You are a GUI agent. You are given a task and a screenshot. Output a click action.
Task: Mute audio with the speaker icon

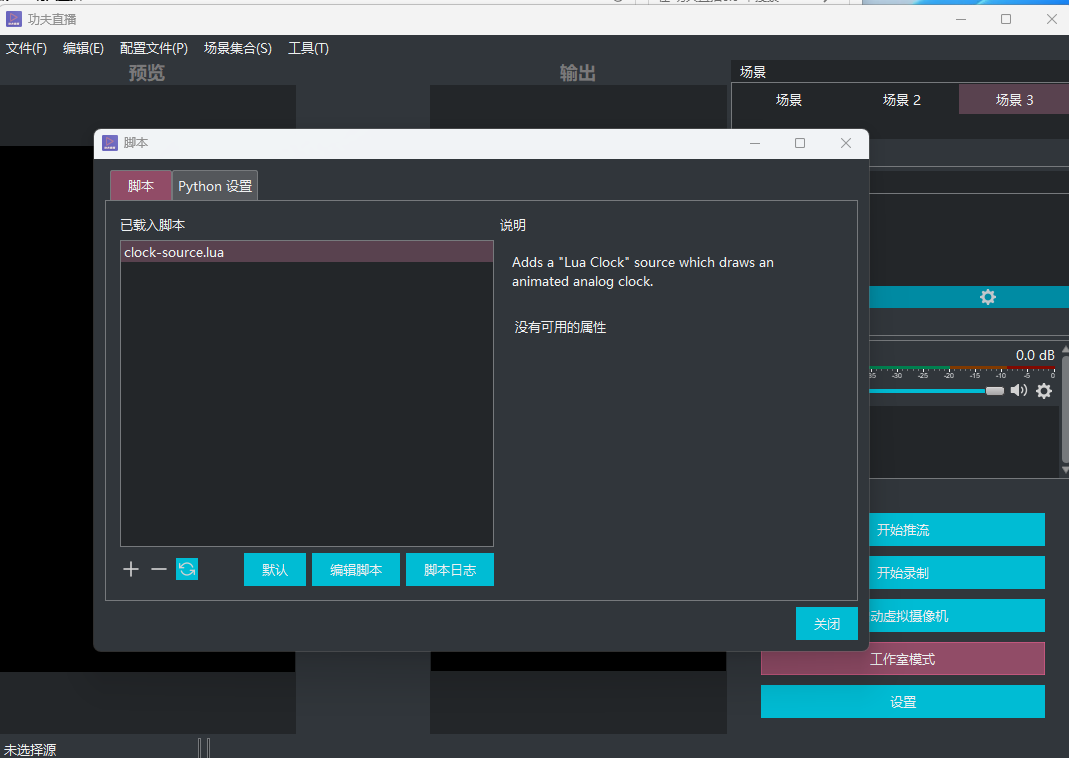coord(1019,391)
